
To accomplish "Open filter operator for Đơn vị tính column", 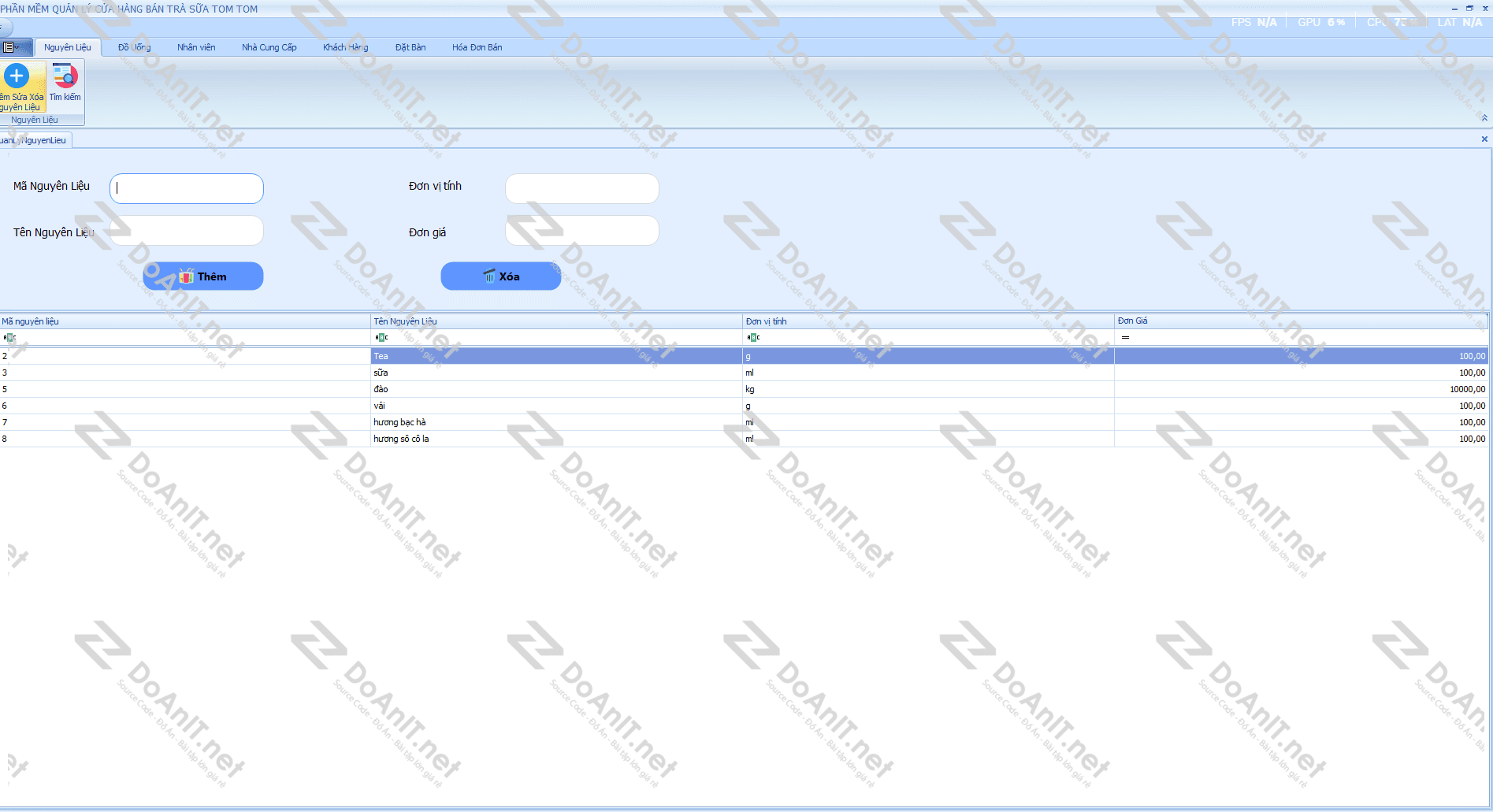I will pyautogui.click(x=754, y=337).
